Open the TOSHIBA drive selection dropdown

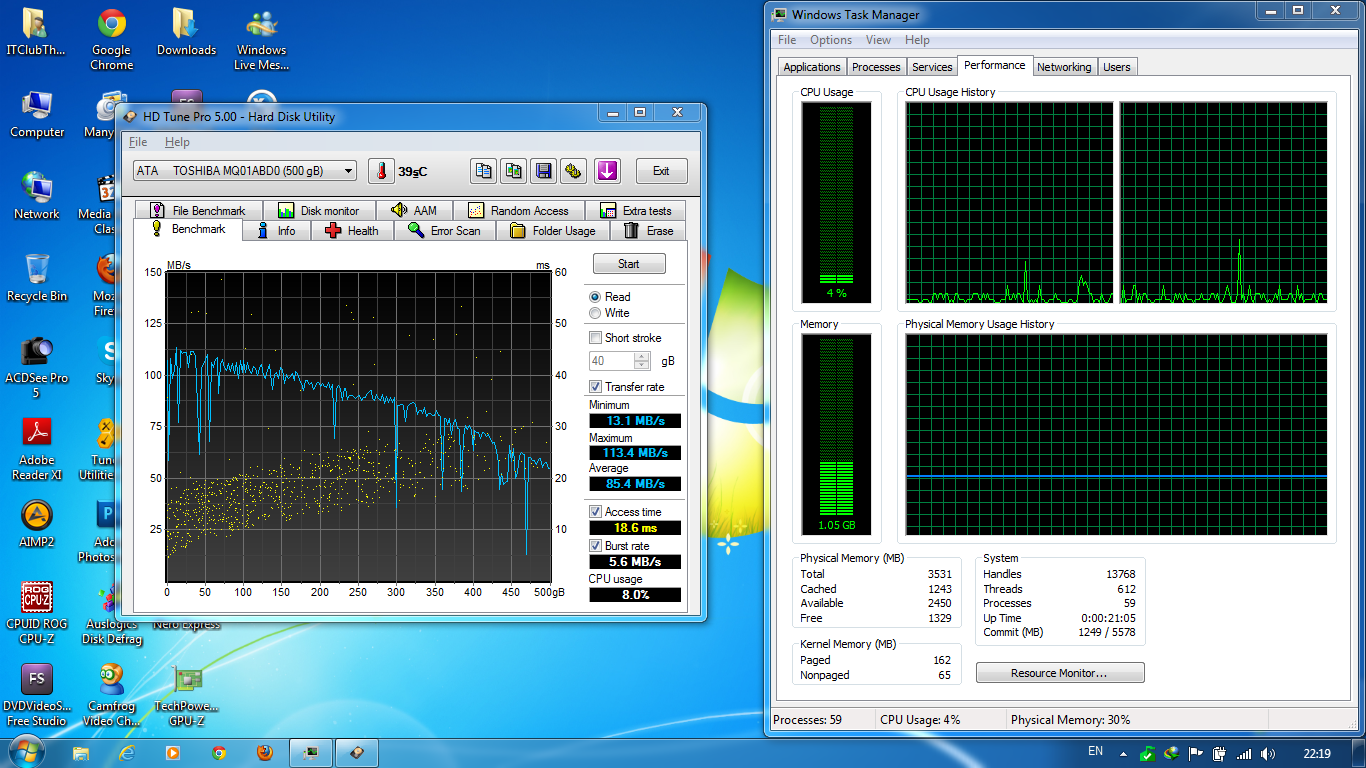(245, 171)
